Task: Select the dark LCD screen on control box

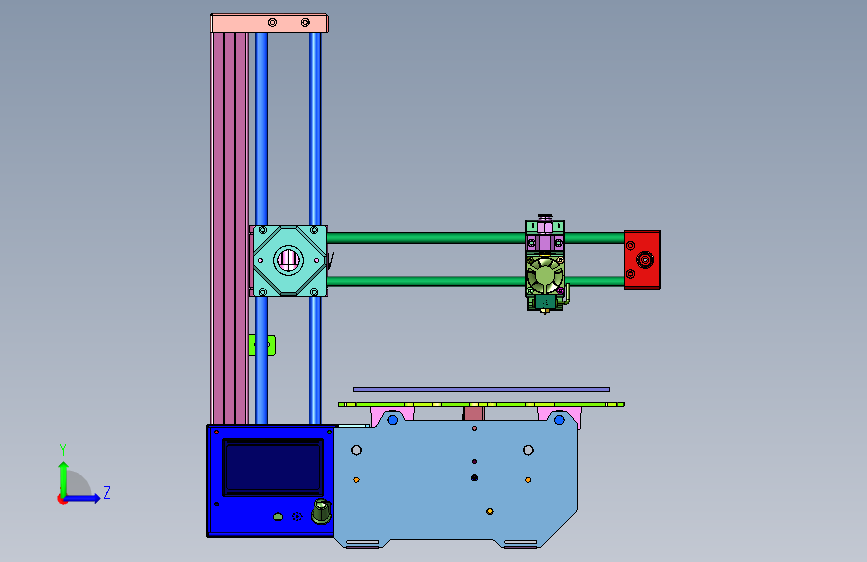Action: tap(273, 467)
